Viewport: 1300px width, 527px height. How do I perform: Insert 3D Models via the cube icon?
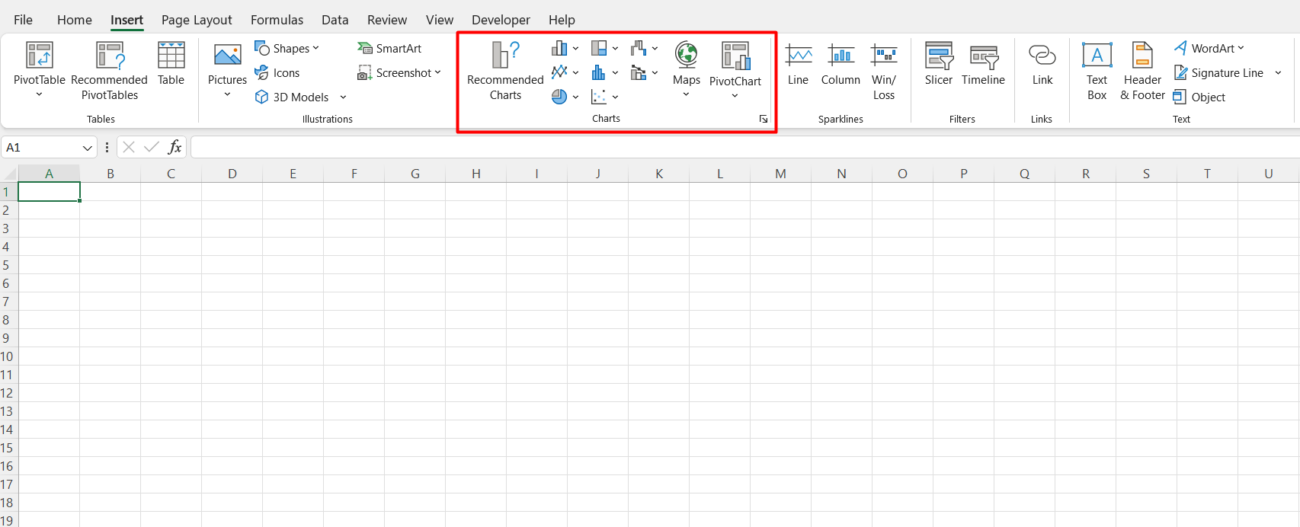pyautogui.click(x=262, y=97)
